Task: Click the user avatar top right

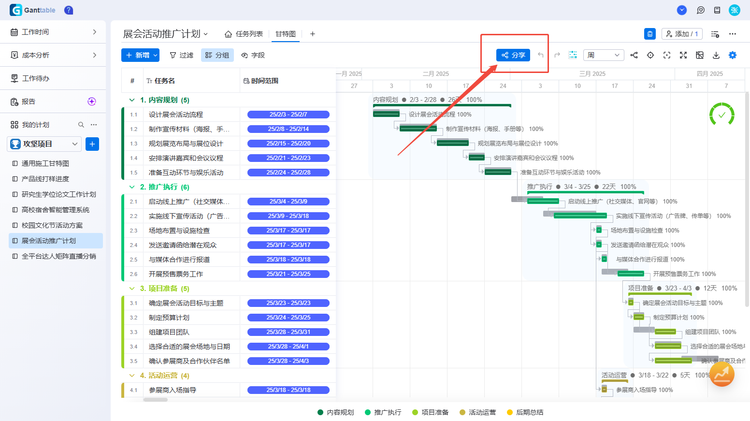Action: click(734, 10)
